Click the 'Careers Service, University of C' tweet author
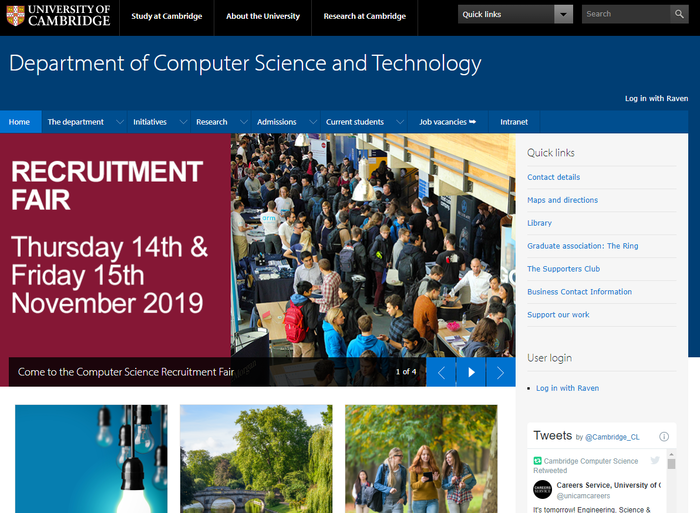 [608, 485]
